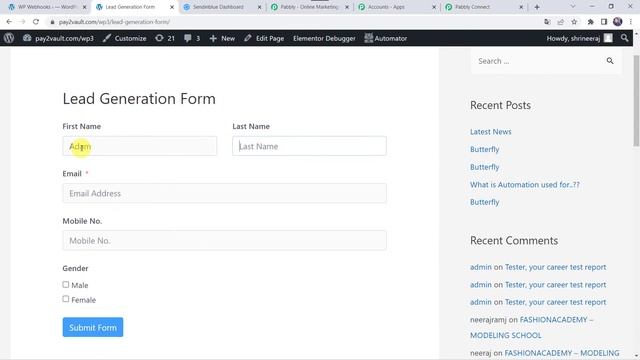Open Elementor Debugger menu
Image resolution: width=640 pixels, height=360 pixels.
click(324, 38)
